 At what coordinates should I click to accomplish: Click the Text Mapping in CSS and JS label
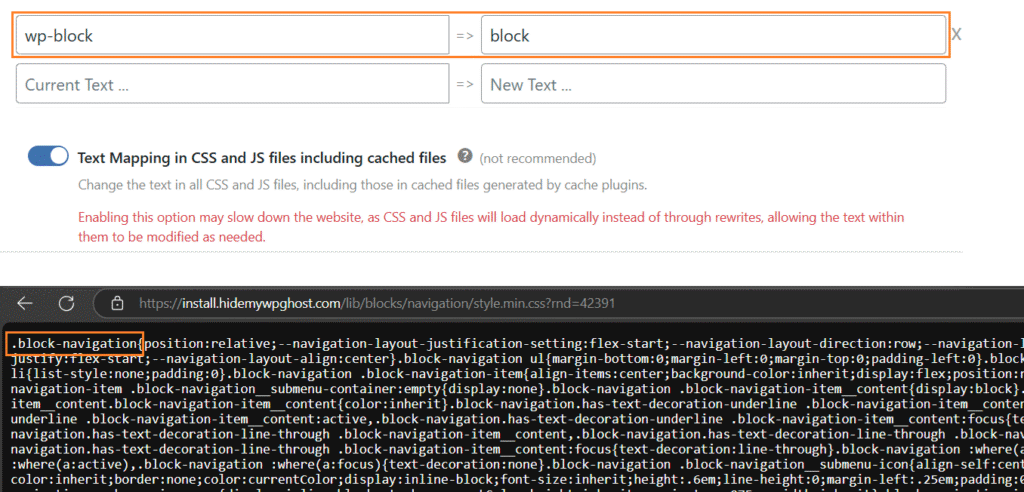(x=262, y=157)
